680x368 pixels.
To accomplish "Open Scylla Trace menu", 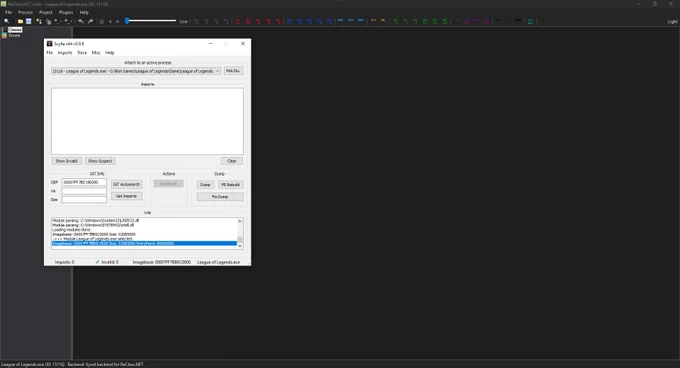I will (x=82, y=52).
